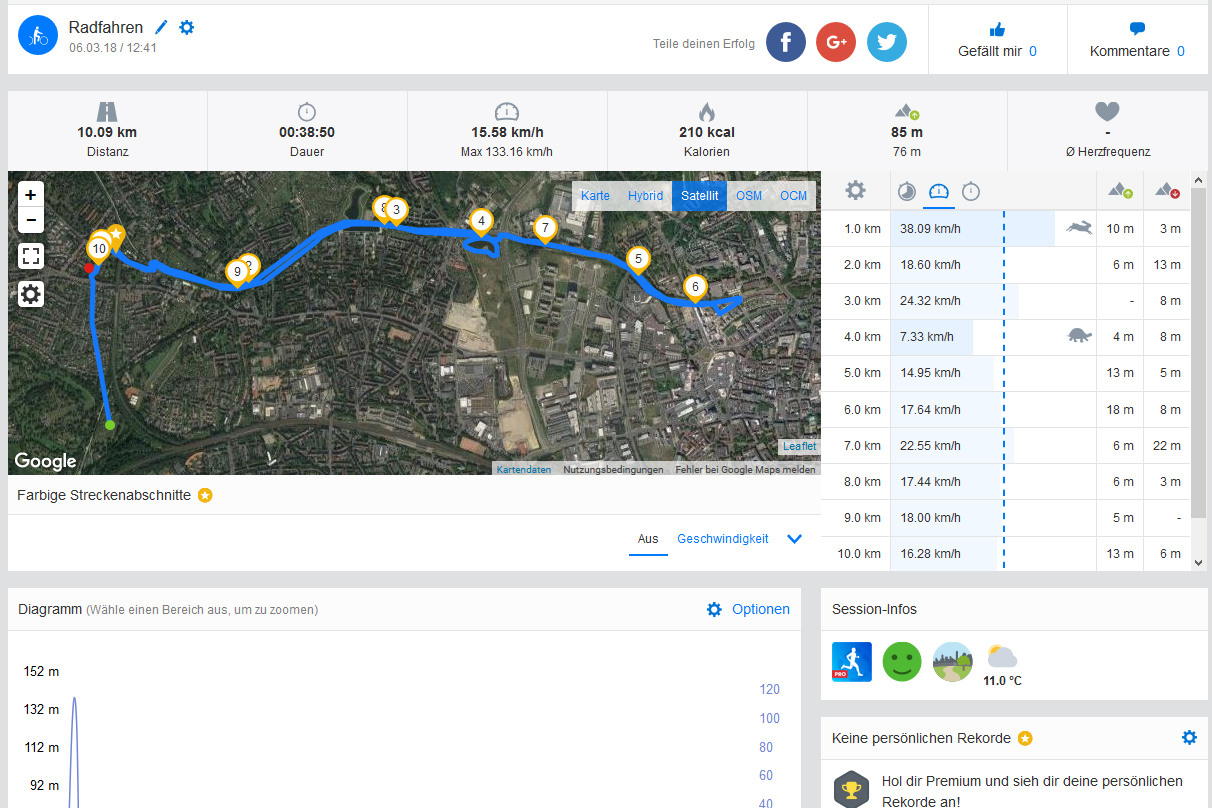
Task: Click the cycling activity avatar icon
Action: (38, 36)
